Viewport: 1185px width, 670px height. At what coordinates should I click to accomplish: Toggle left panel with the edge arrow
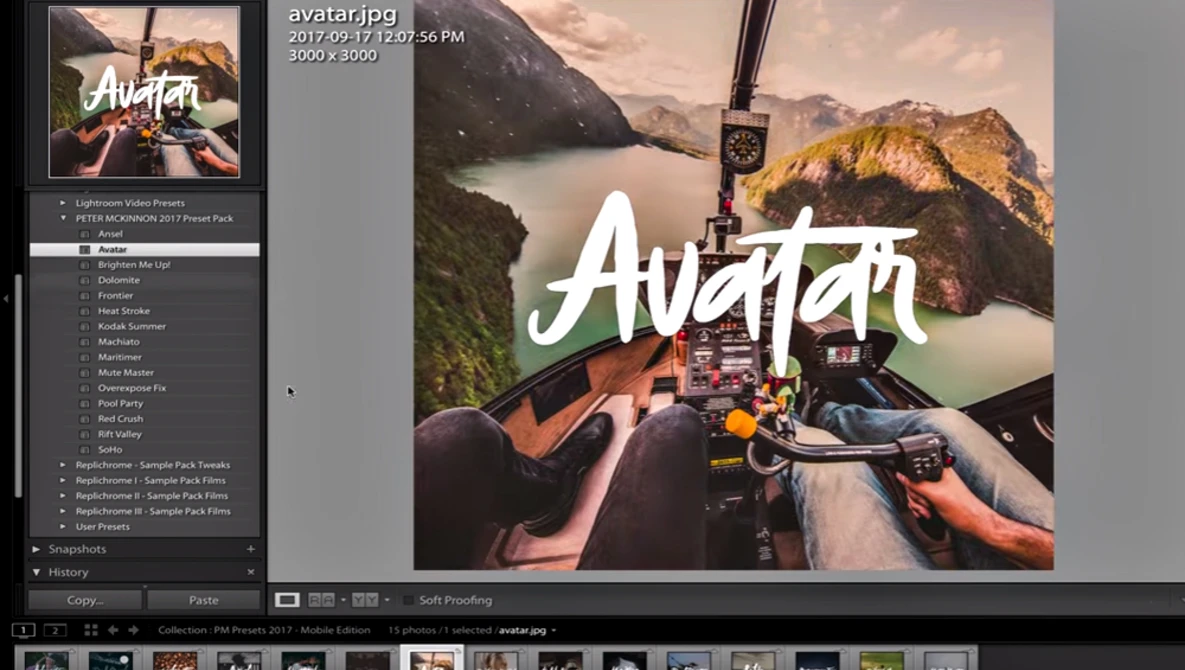coord(6,299)
